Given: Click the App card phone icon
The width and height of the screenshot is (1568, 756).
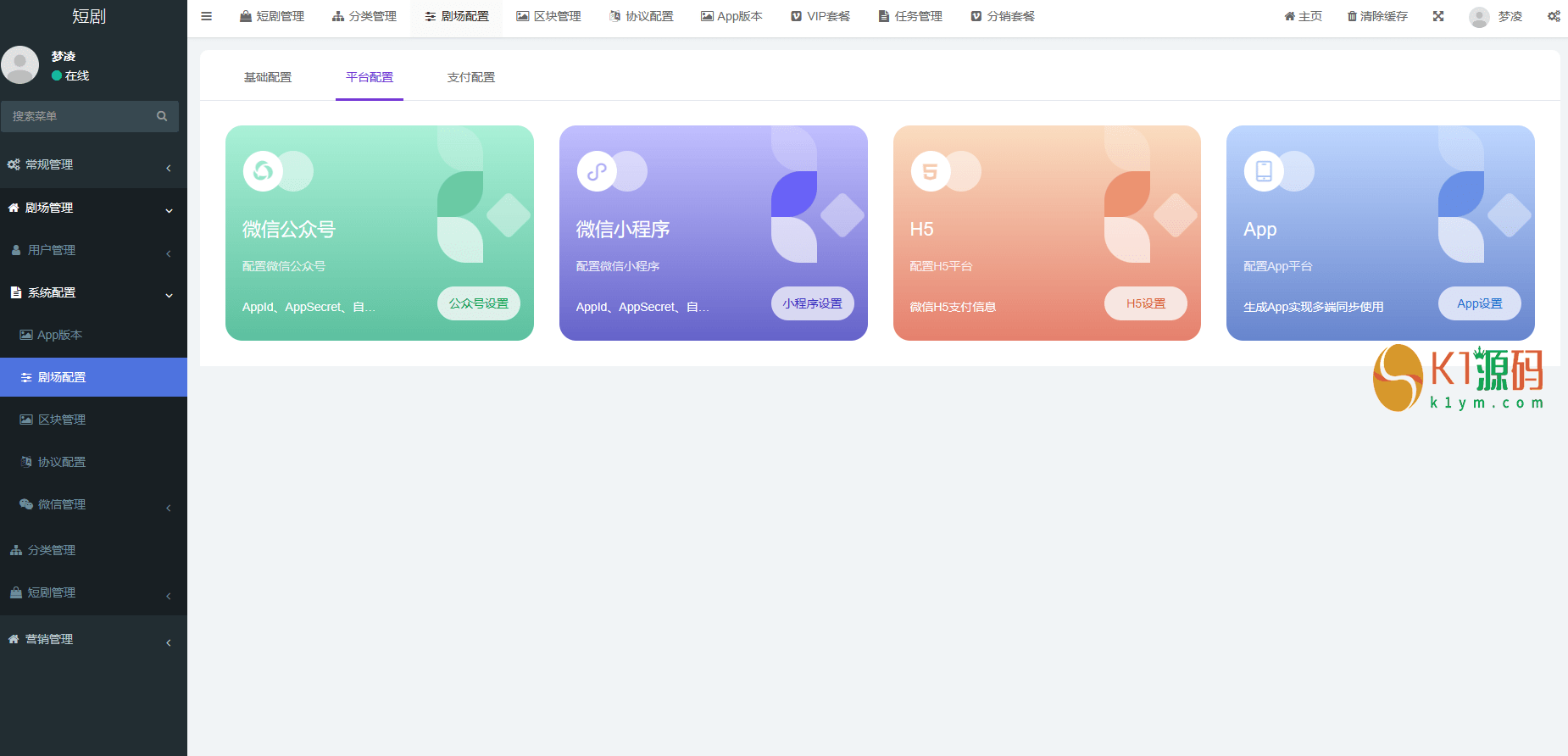Looking at the screenshot, I should [1264, 171].
